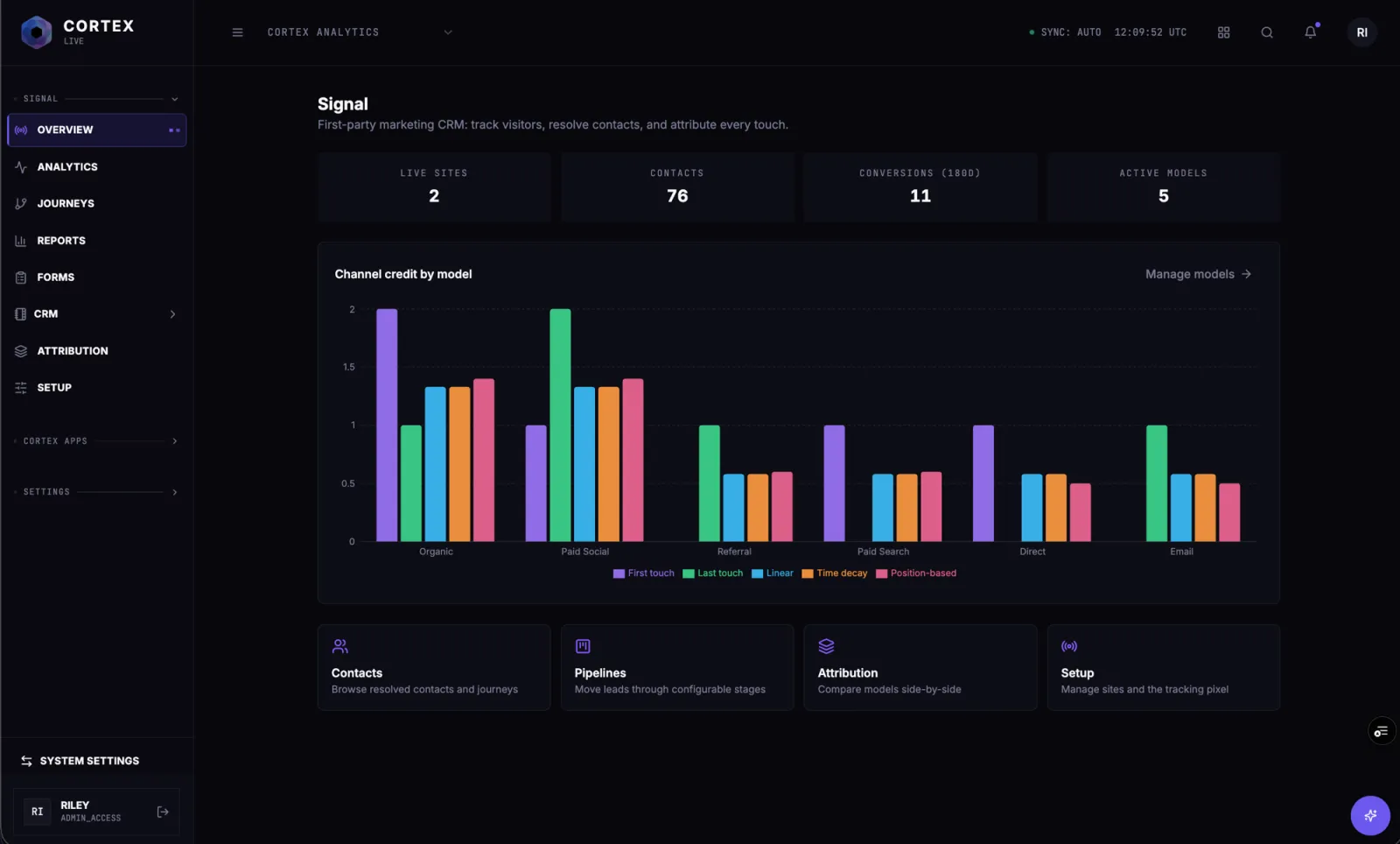
Task: Open RI user avatar menu
Action: click(1361, 32)
